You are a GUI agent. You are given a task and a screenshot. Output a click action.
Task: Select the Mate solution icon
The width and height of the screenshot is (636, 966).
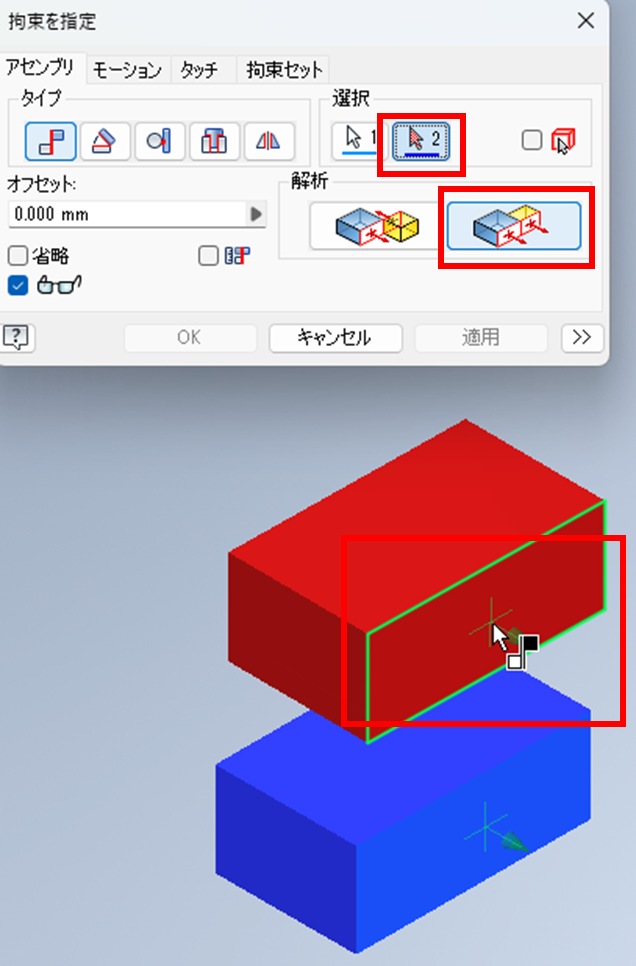coord(375,226)
